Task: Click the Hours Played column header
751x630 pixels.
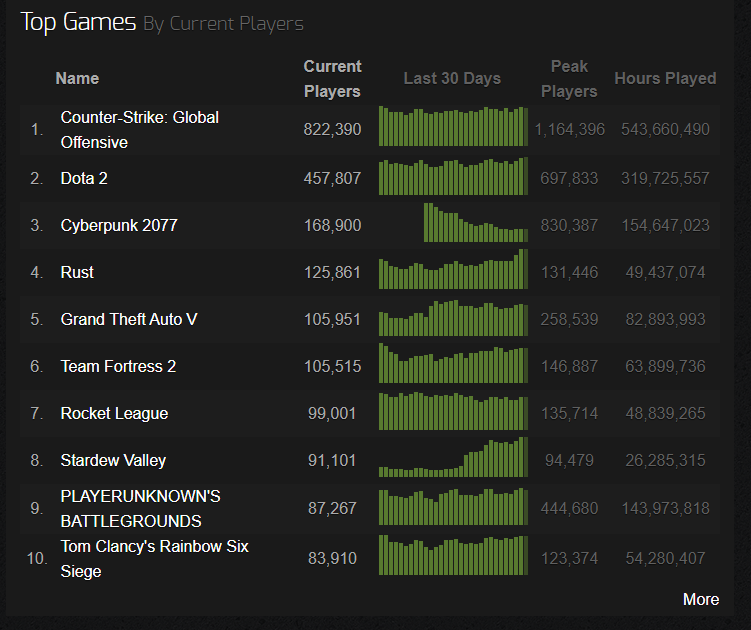Action: pyautogui.click(x=665, y=78)
